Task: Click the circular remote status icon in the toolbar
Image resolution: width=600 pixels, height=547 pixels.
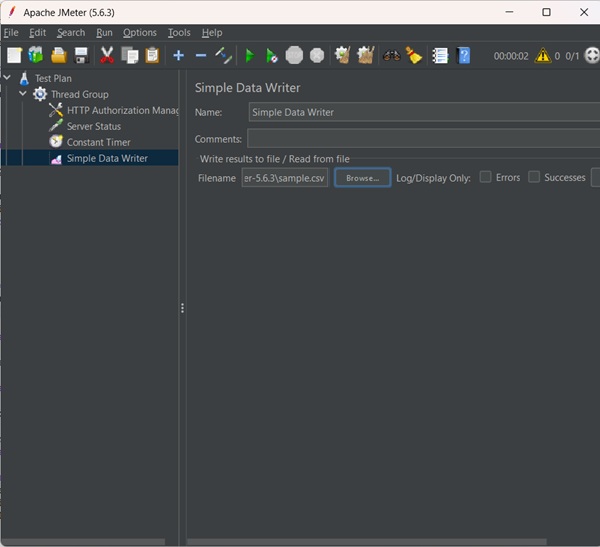Action: pos(592,56)
